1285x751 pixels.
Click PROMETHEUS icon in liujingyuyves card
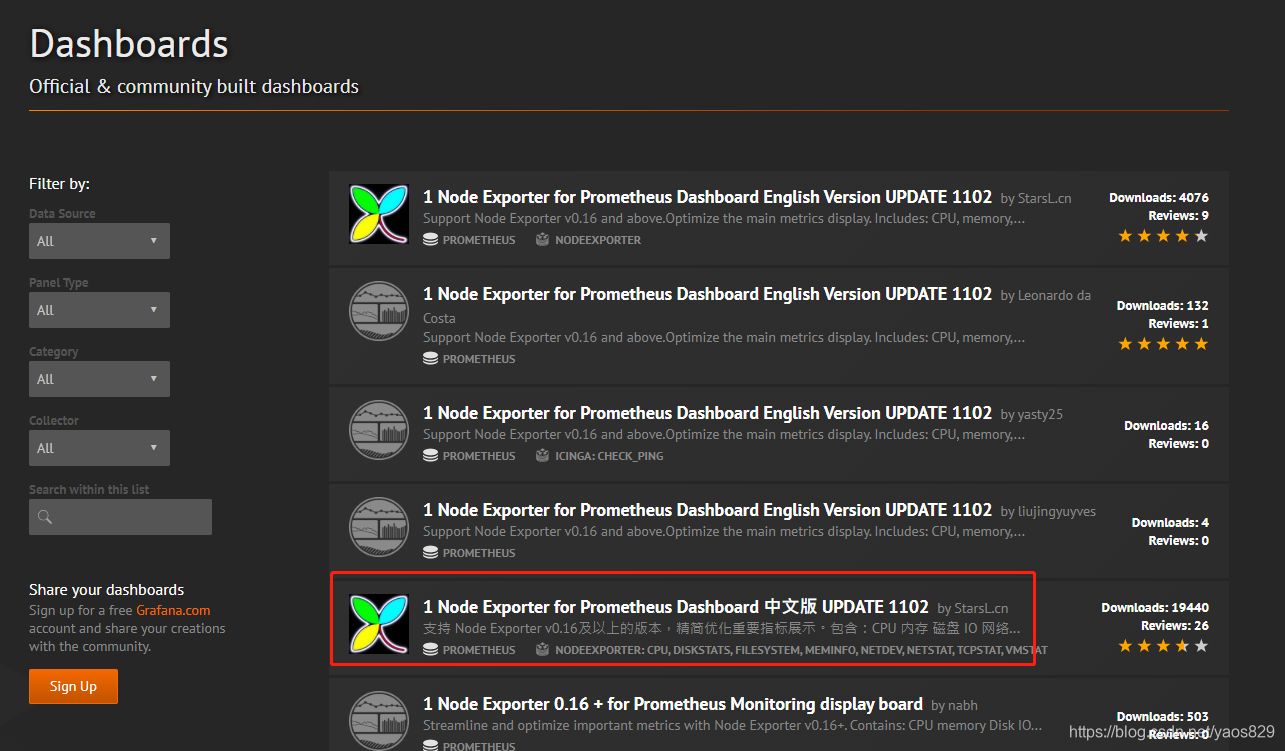pos(430,553)
